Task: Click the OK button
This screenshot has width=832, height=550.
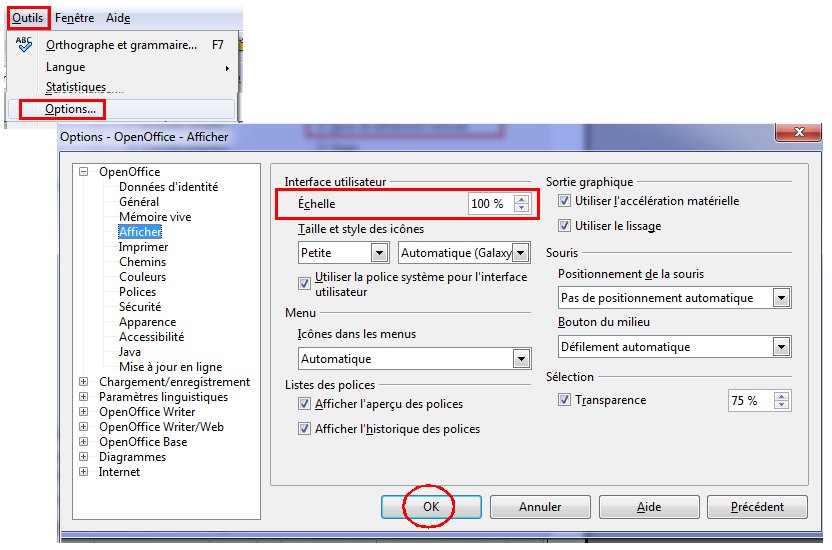Action: point(430,507)
